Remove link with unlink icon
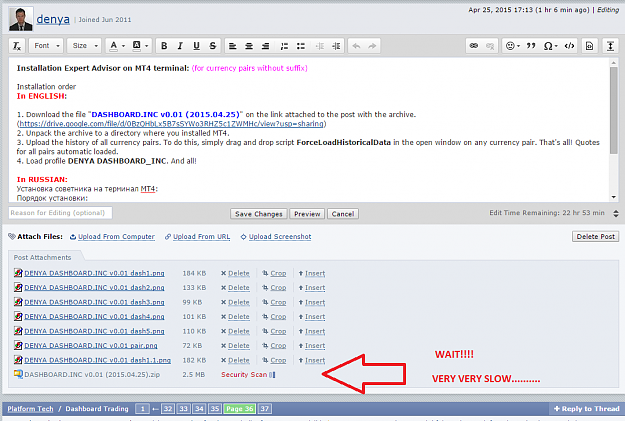 (490, 46)
